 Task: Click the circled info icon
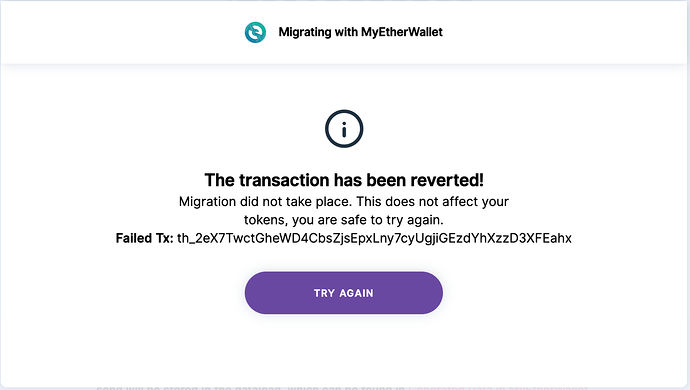(x=344, y=129)
